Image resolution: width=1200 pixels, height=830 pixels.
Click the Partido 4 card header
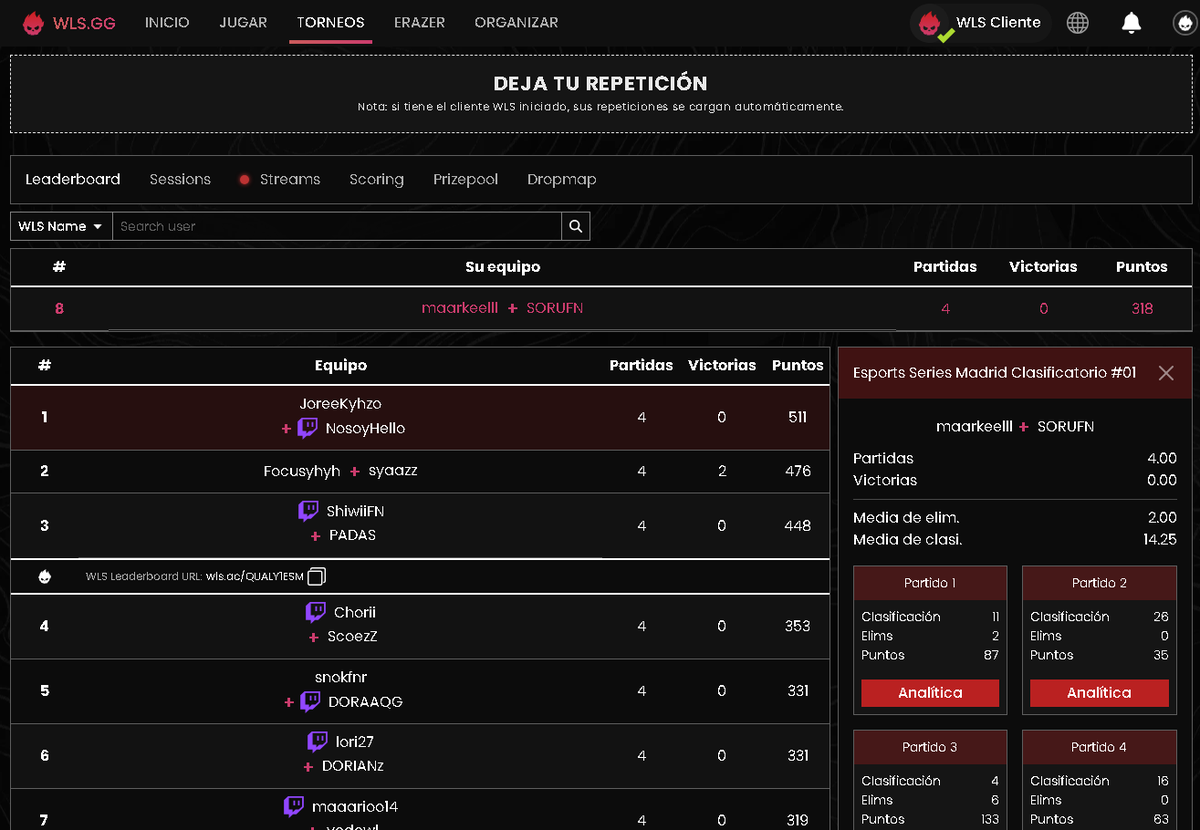tap(1099, 747)
